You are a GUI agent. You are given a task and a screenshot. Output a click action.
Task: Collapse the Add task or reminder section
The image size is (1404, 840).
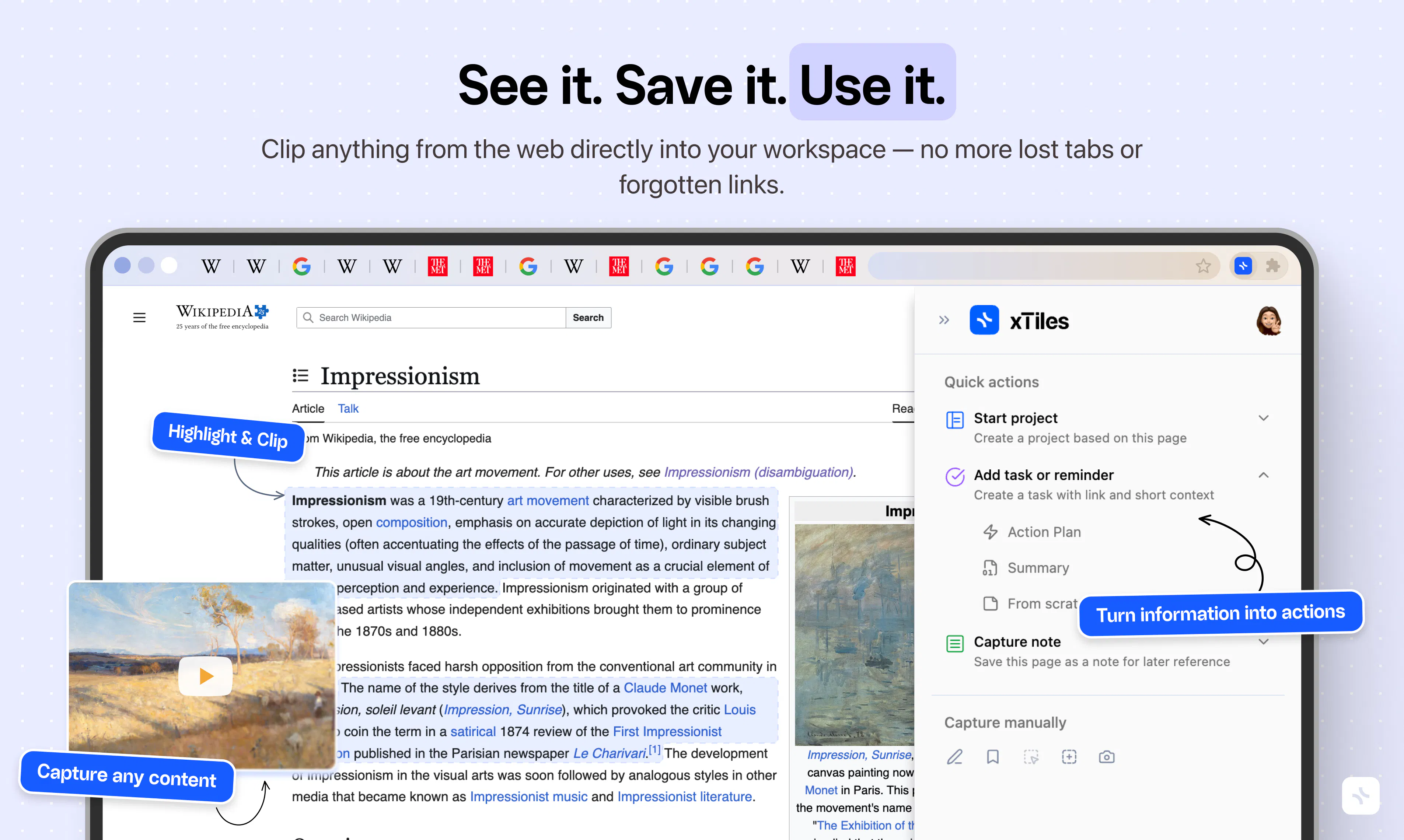[1264, 475]
